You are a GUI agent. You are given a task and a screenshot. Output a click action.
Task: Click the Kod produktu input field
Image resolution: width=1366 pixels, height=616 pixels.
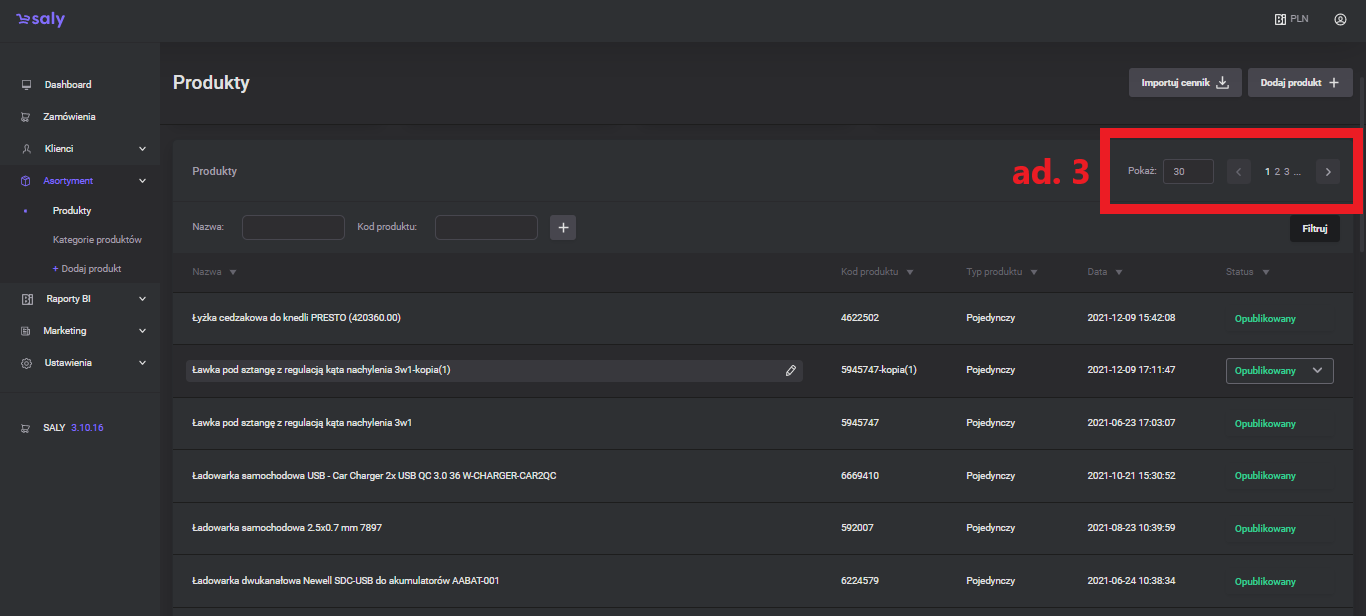(x=486, y=228)
